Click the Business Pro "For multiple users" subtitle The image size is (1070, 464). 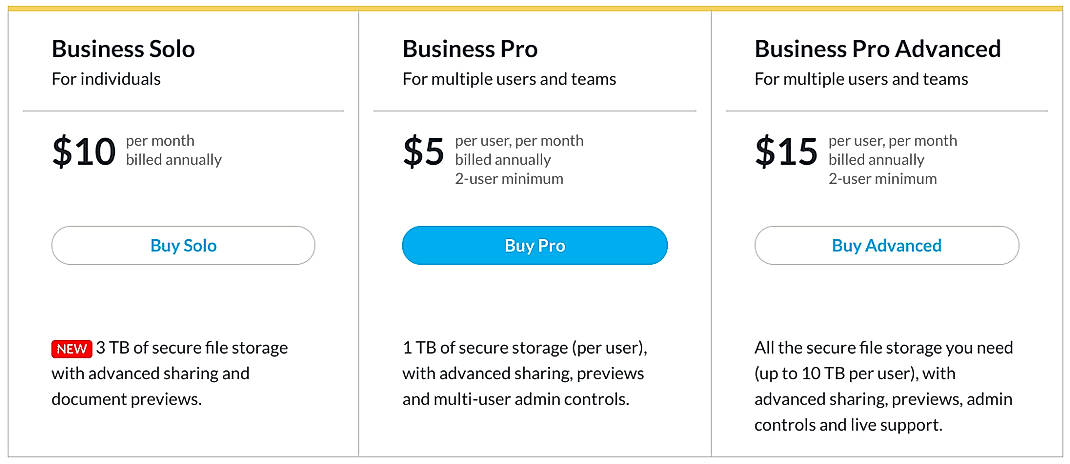[x=509, y=79]
